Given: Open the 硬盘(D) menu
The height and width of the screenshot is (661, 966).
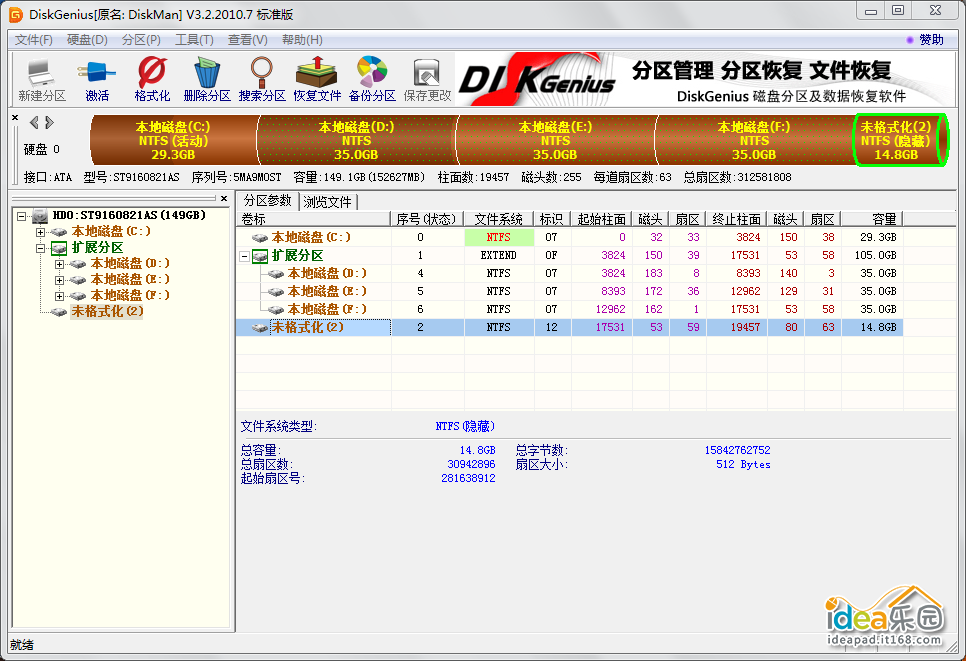Looking at the screenshot, I should 87,40.
